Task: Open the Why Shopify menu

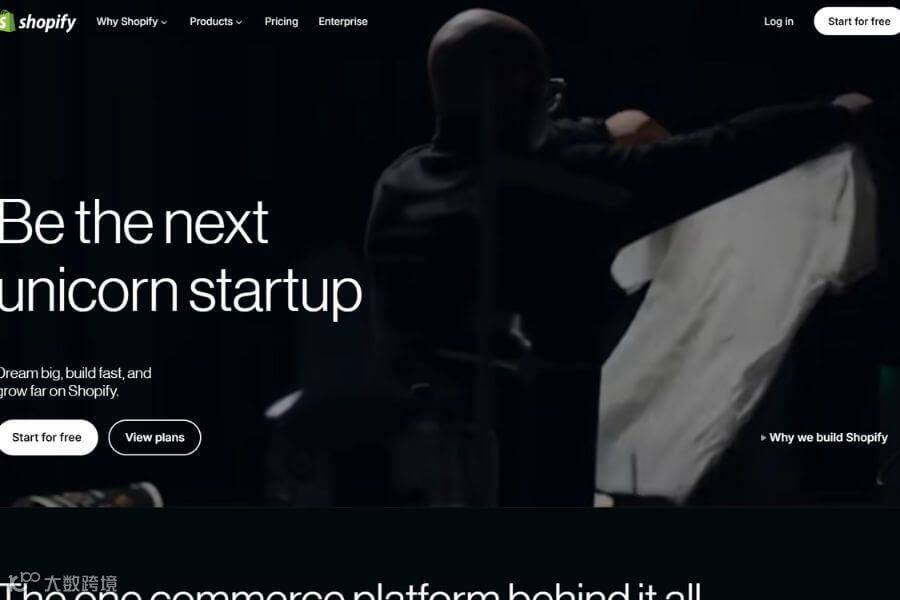Action: (131, 21)
